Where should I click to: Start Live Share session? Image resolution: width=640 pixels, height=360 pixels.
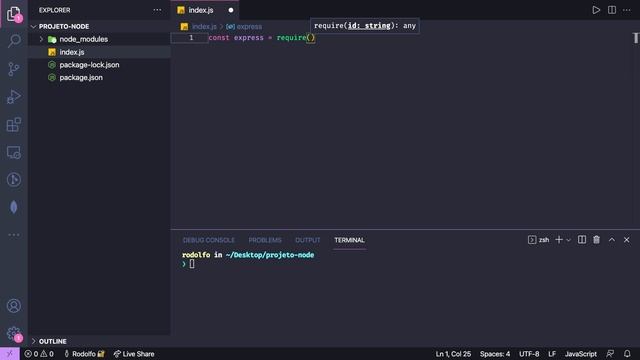point(134,354)
